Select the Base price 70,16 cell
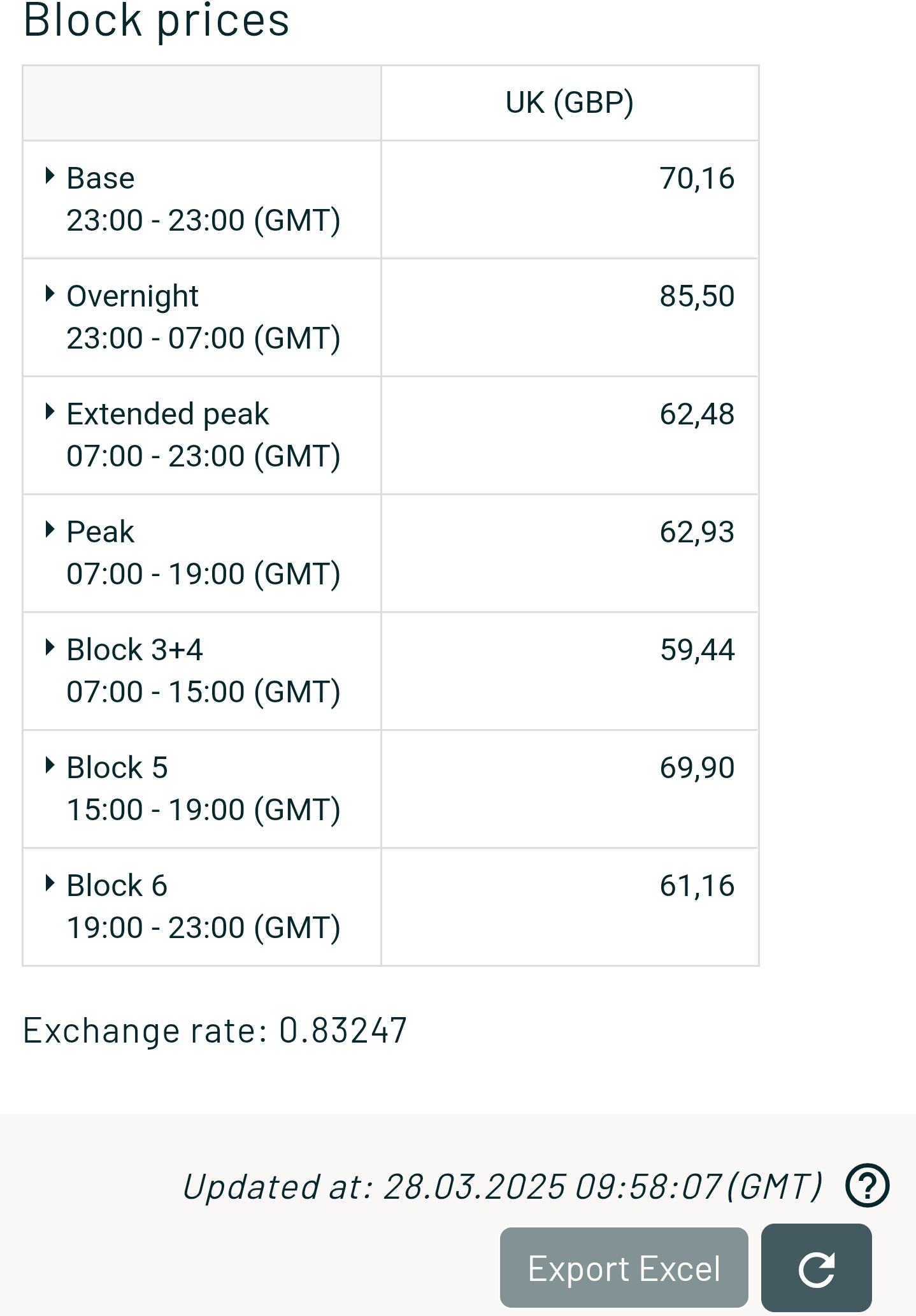Screen dimensions: 916x1316 coord(569,199)
